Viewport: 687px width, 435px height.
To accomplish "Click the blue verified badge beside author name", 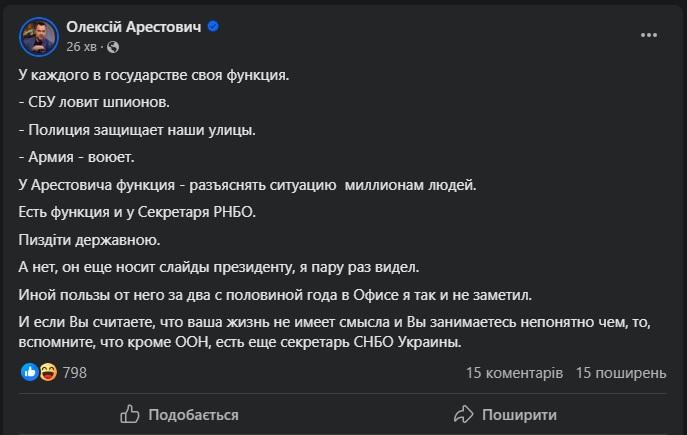I will pyautogui.click(x=213, y=27).
